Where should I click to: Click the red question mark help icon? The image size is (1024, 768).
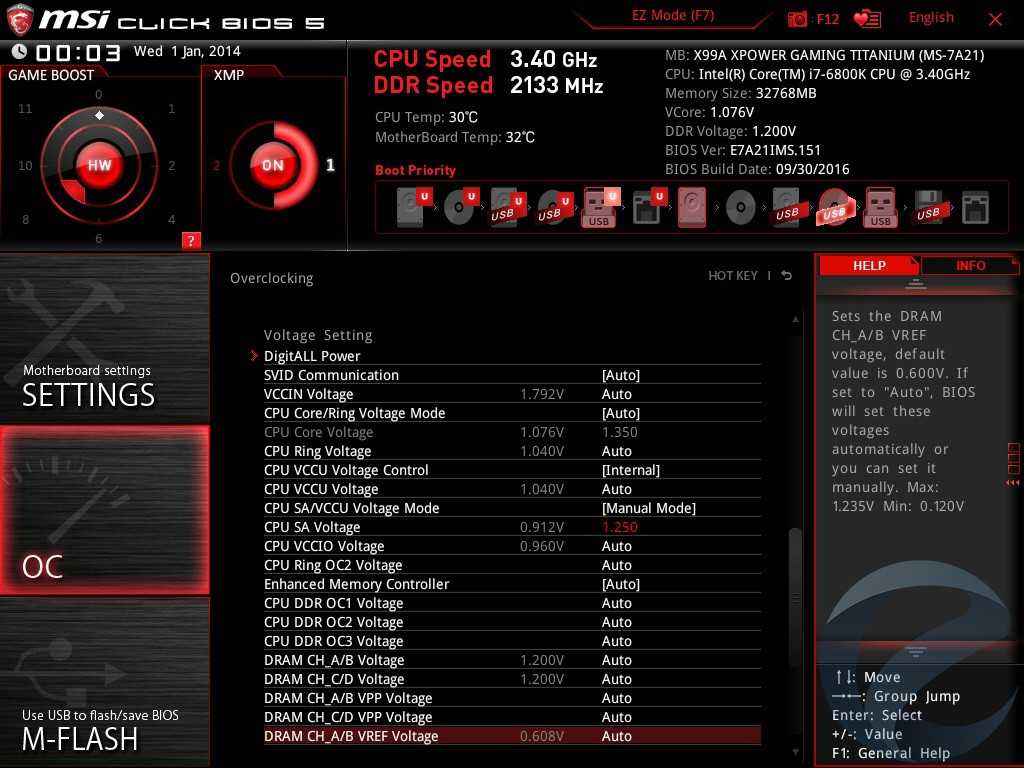(191, 240)
